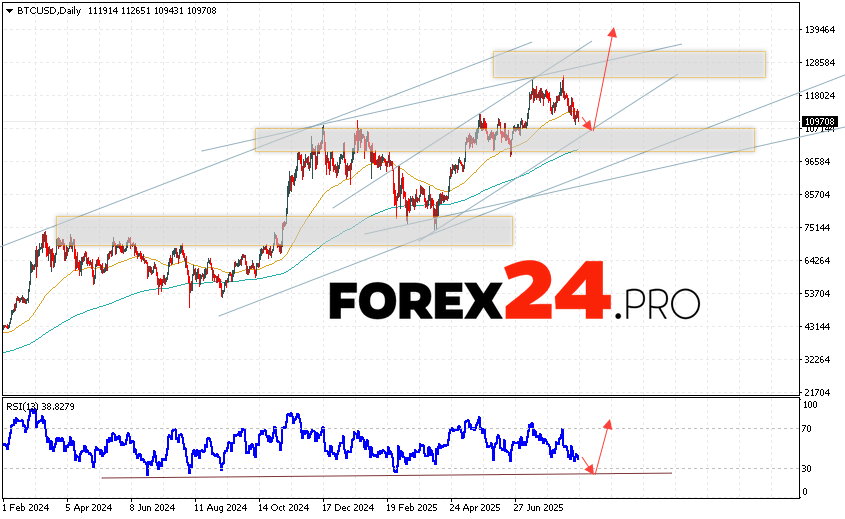The image size is (845, 519).
Task: Click the FOREX24.PRO watermark logo
Action: 514,292
